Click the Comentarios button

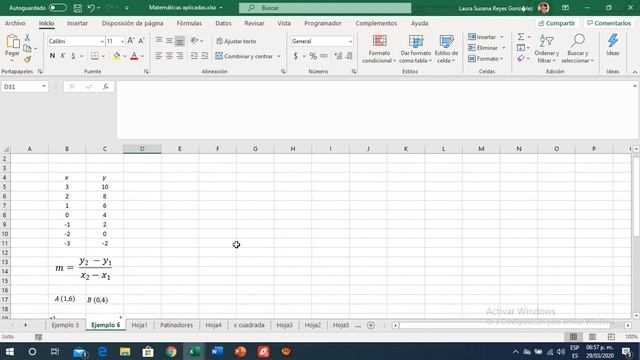(609, 23)
